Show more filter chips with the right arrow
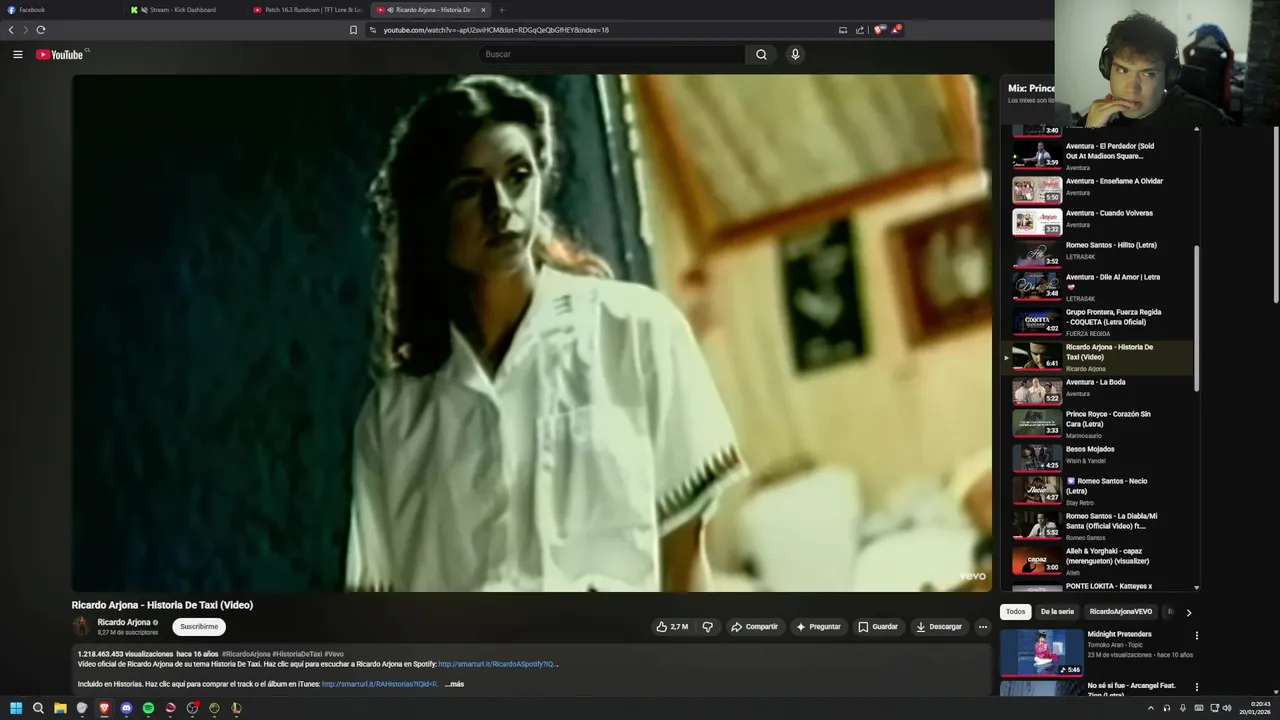This screenshot has height=720, width=1280. pyautogui.click(x=1188, y=612)
